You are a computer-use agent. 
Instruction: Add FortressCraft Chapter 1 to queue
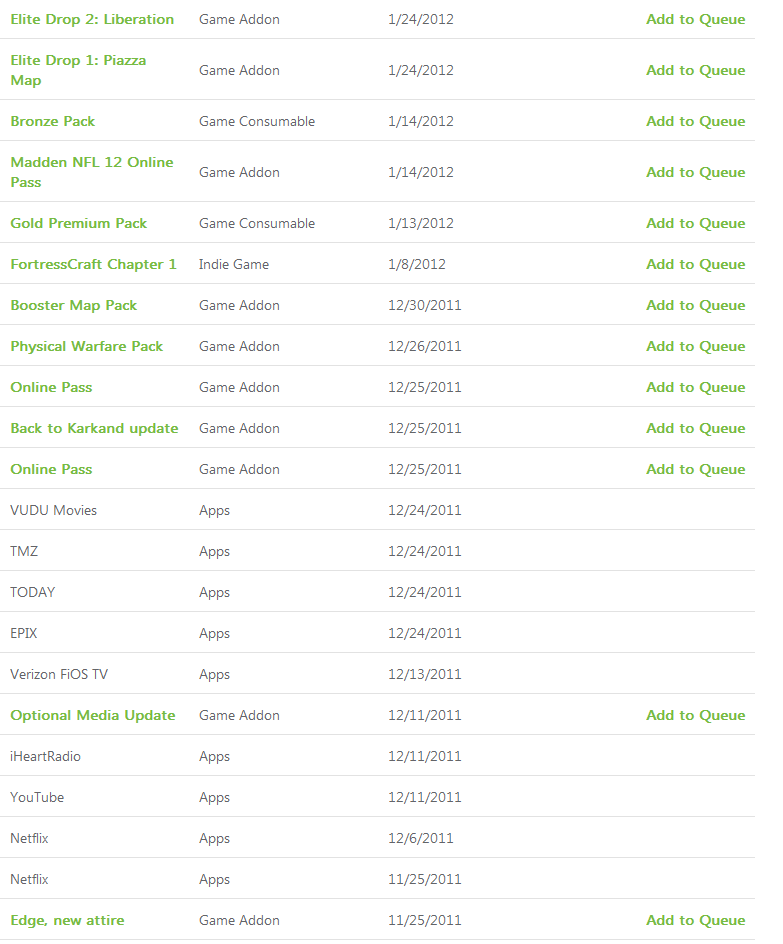coord(696,264)
